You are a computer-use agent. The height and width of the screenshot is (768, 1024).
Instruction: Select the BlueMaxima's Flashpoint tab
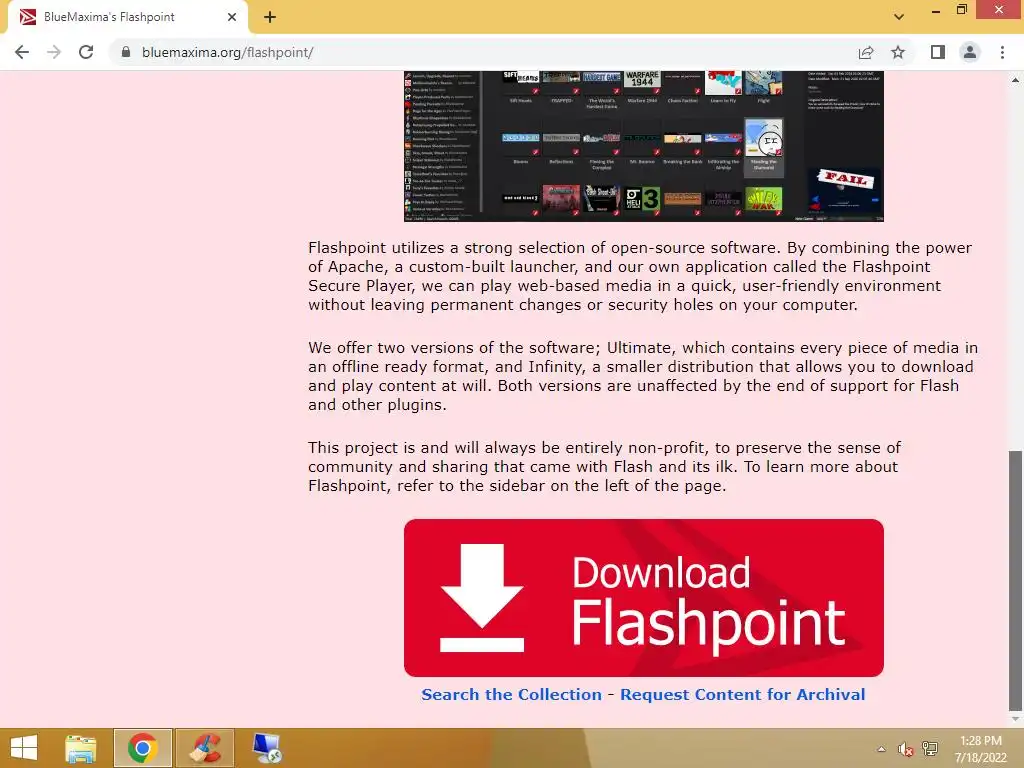[x=127, y=17]
